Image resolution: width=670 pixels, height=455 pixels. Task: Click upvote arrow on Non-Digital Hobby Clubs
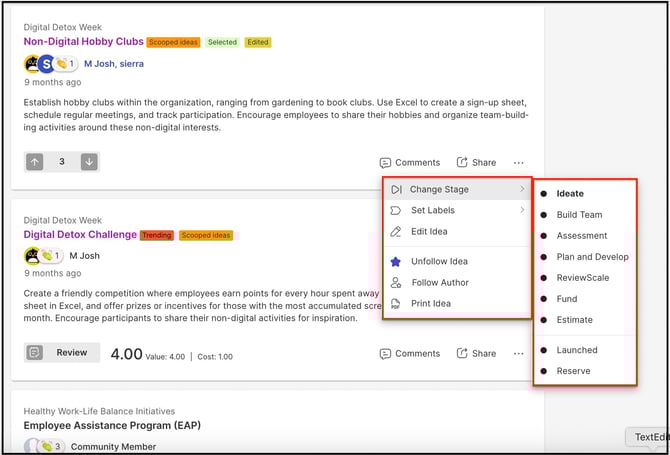coord(35,162)
